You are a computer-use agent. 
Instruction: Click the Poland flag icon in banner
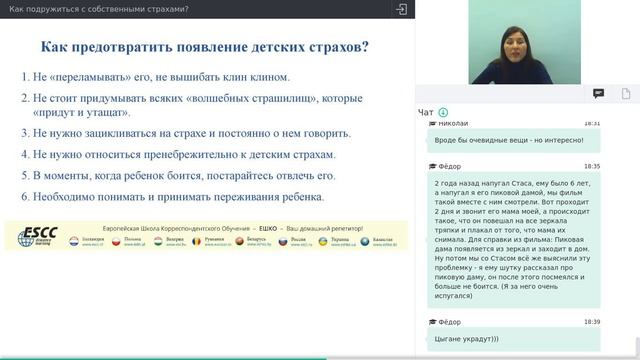tap(116, 241)
